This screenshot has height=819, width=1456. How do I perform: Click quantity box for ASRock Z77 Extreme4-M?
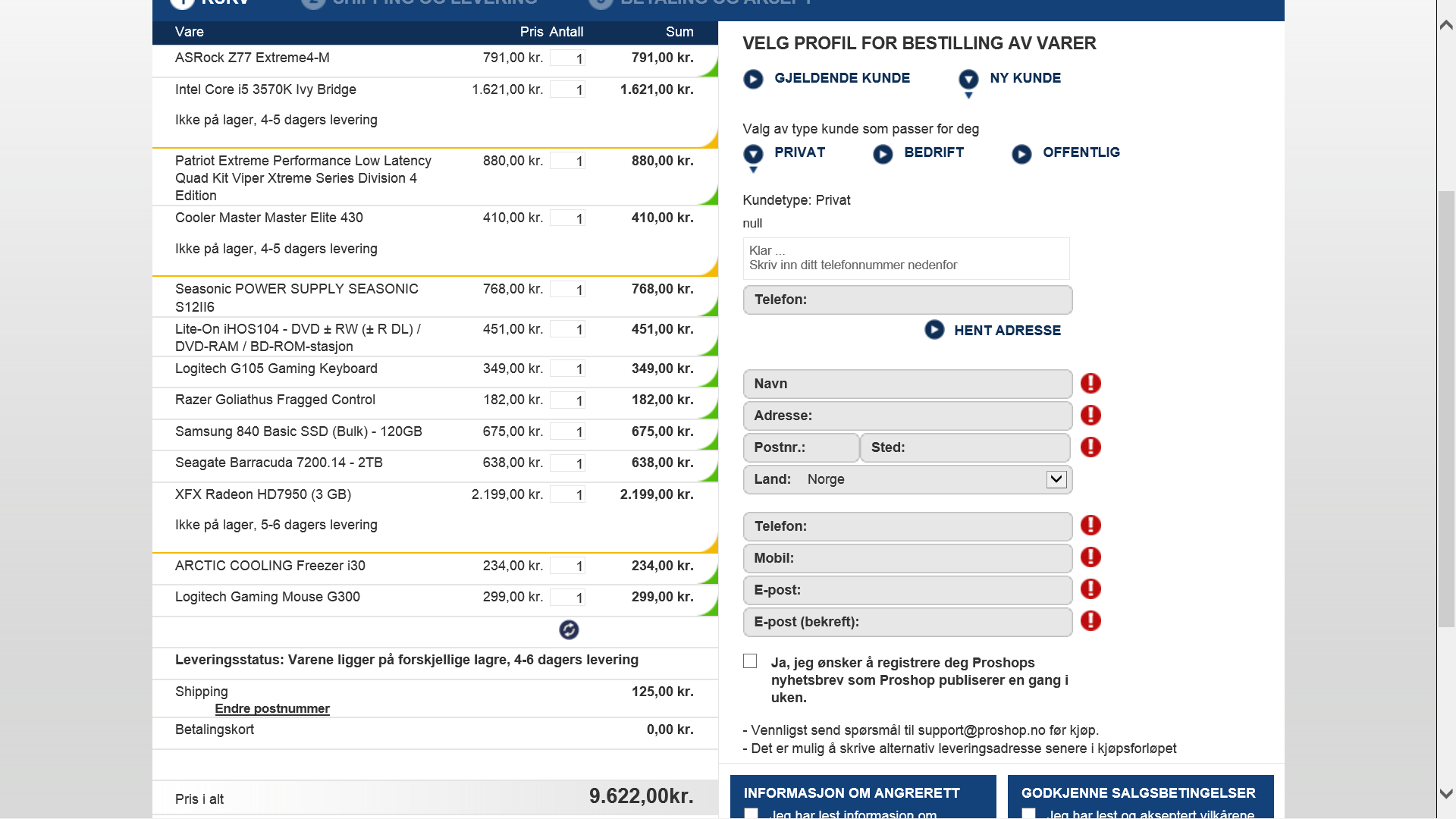(x=567, y=58)
